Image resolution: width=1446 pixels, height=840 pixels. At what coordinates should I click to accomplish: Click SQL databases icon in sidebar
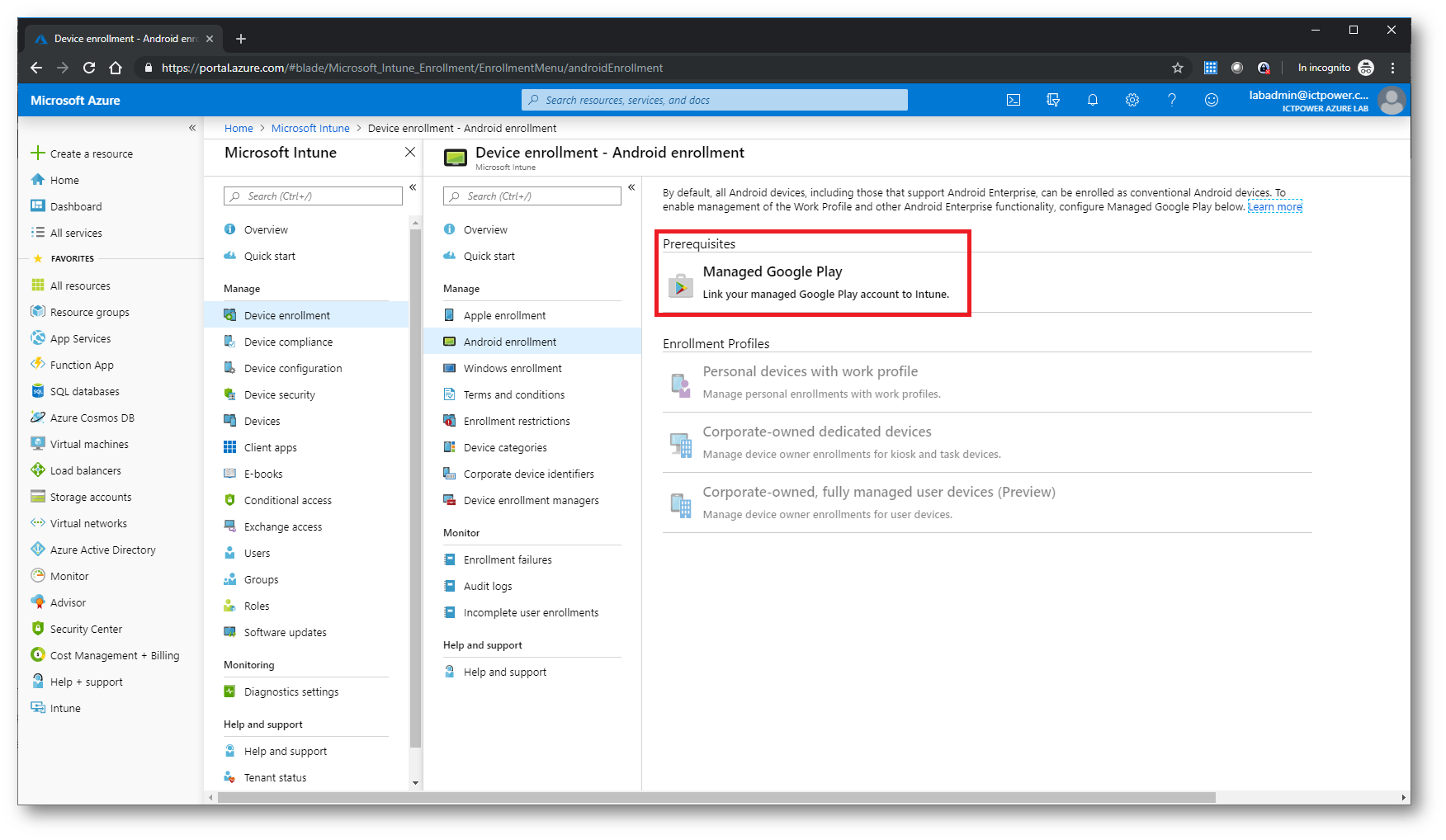tap(38, 391)
